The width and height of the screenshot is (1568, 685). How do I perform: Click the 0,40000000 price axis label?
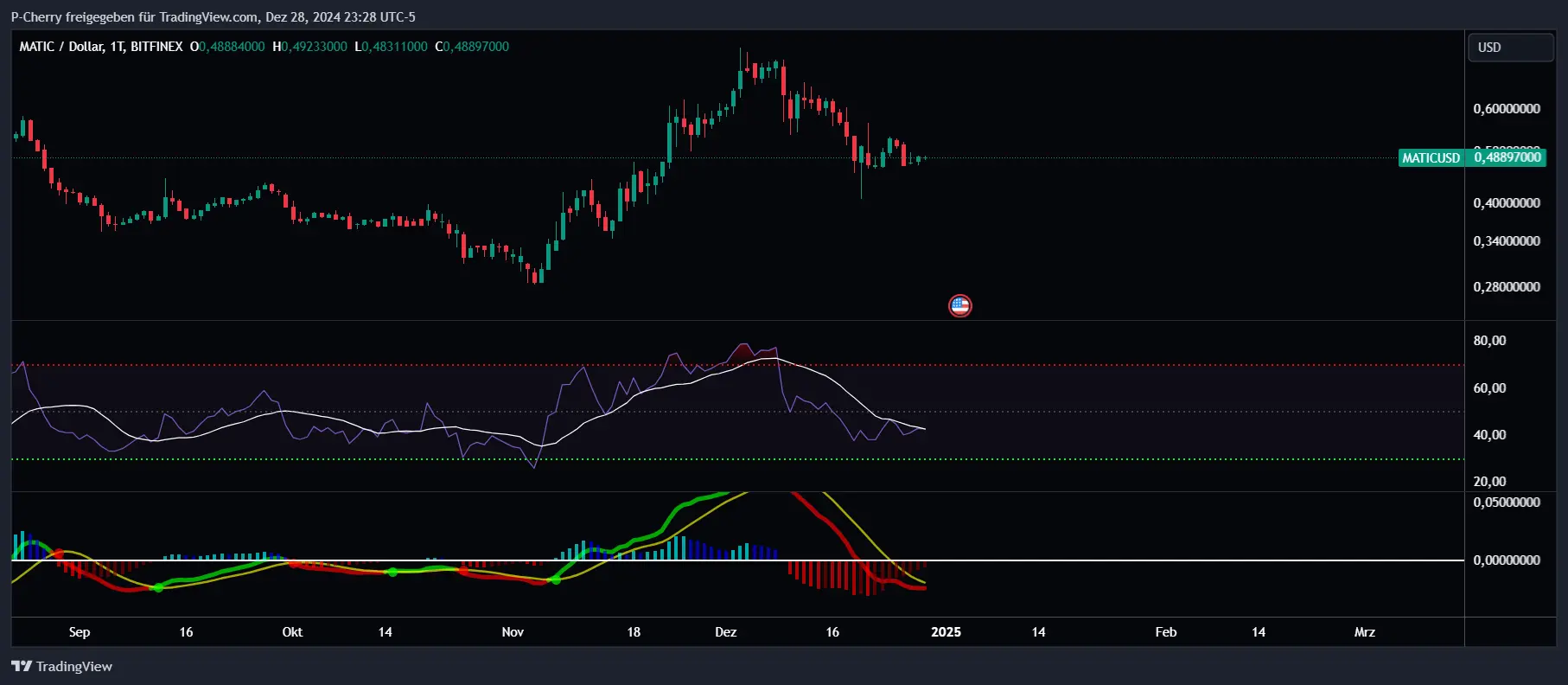pyautogui.click(x=1507, y=203)
